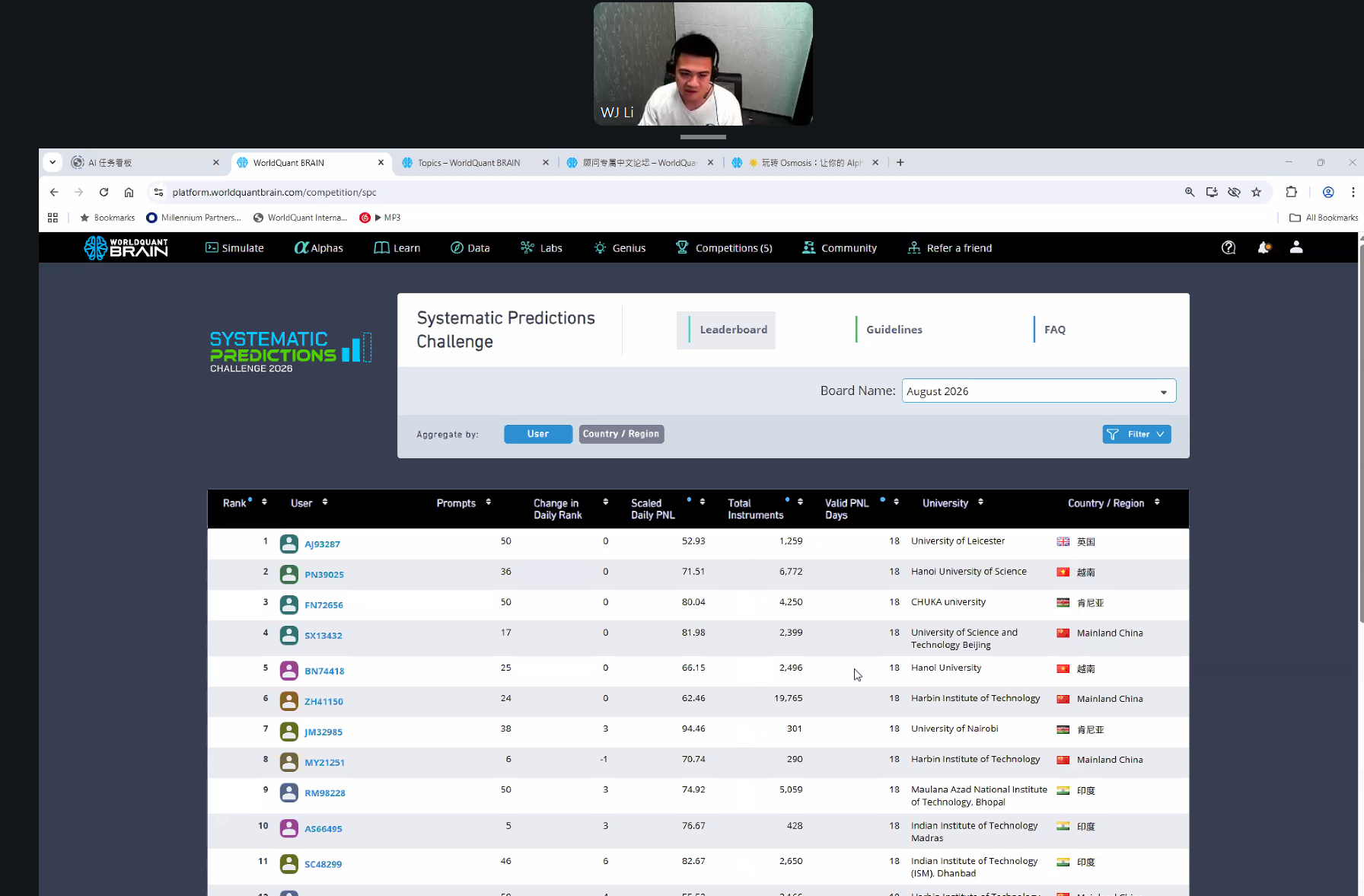Open a new browser tab
Image resolution: width=1364 pixels, height=896 pixels.
(900, 162)
